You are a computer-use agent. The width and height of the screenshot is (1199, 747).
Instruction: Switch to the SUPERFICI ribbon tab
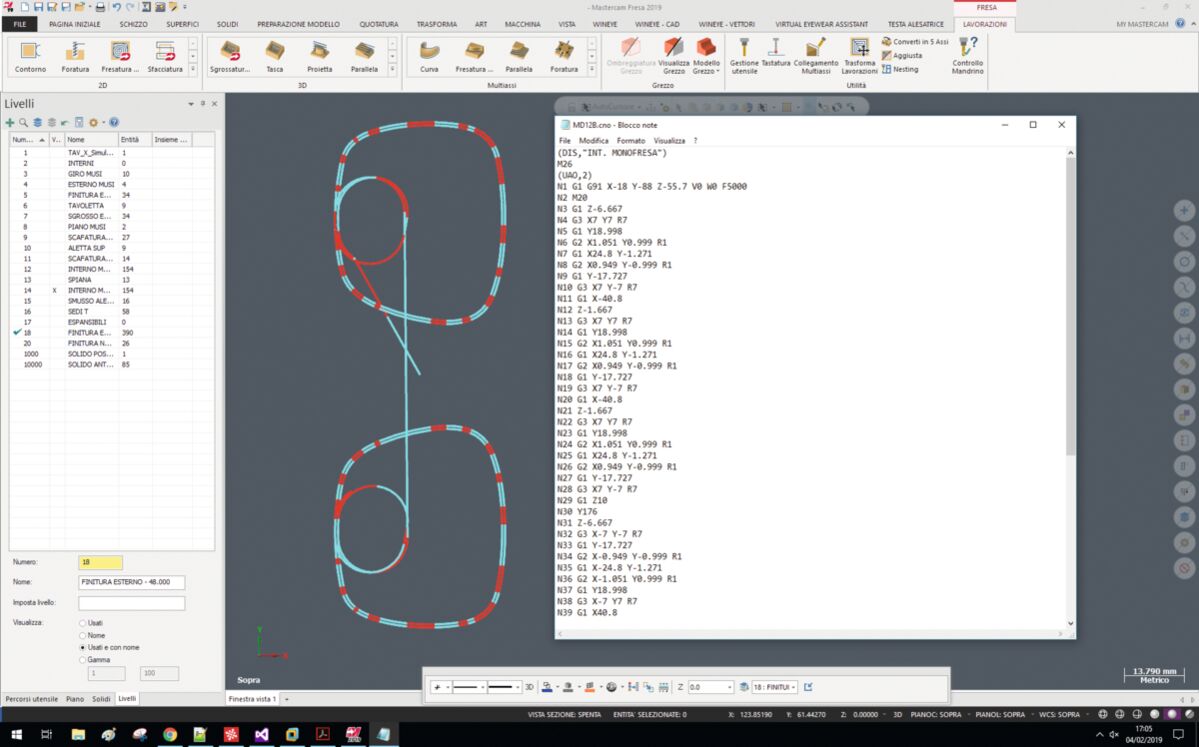[182, 24]
